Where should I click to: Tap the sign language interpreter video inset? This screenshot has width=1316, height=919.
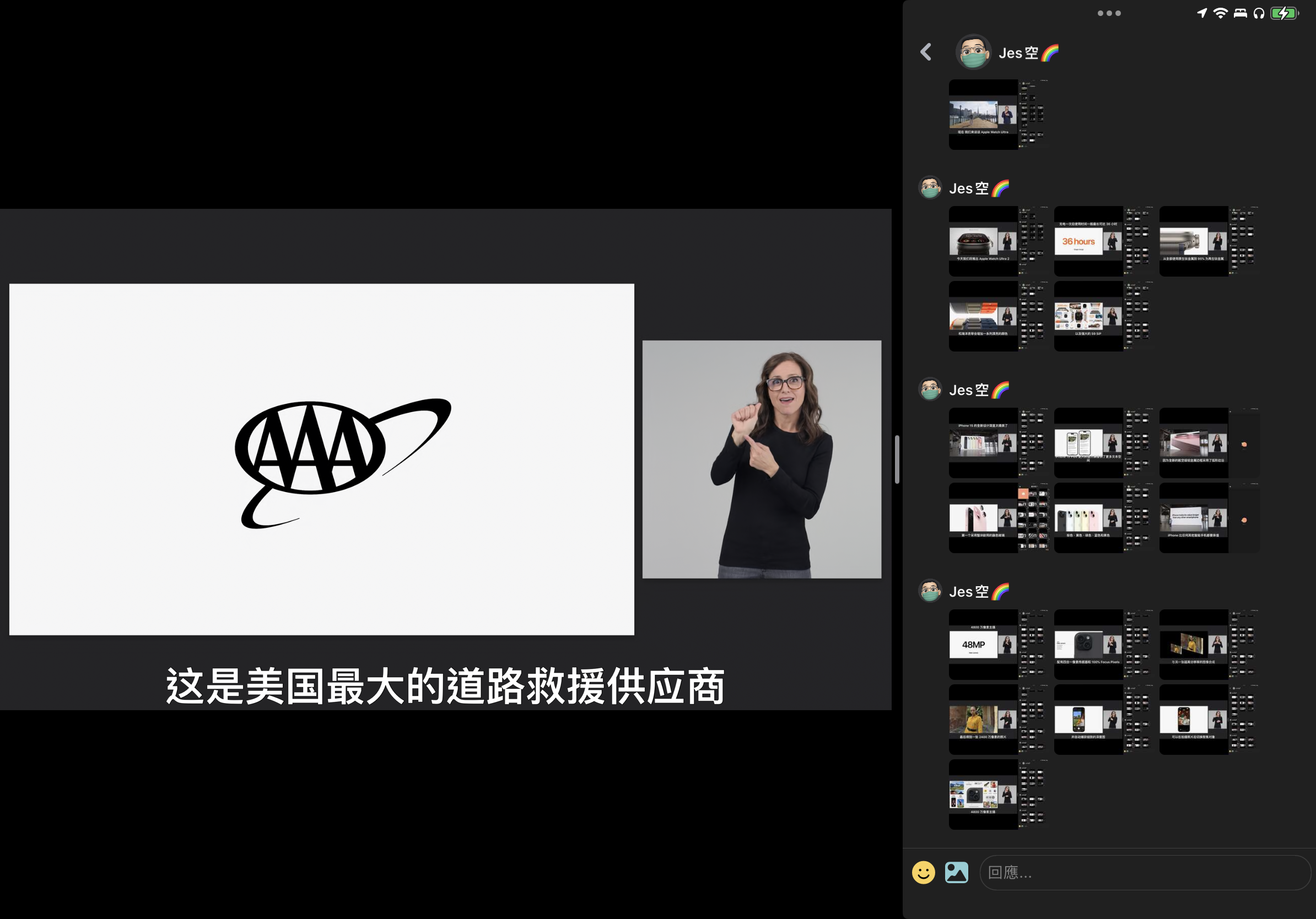point(762,459)
